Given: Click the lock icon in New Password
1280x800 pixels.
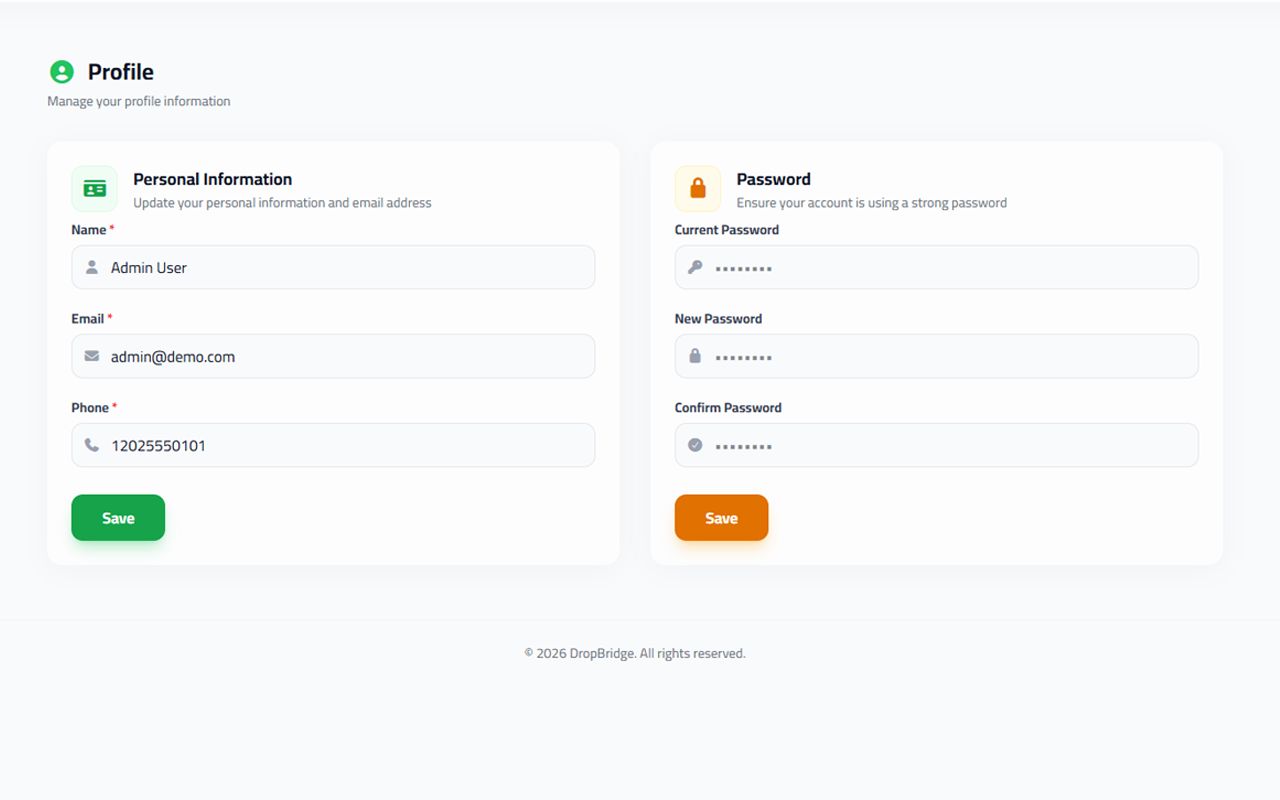Looking at the screenshot, I should pyautogui.click(x=695, y=357).
